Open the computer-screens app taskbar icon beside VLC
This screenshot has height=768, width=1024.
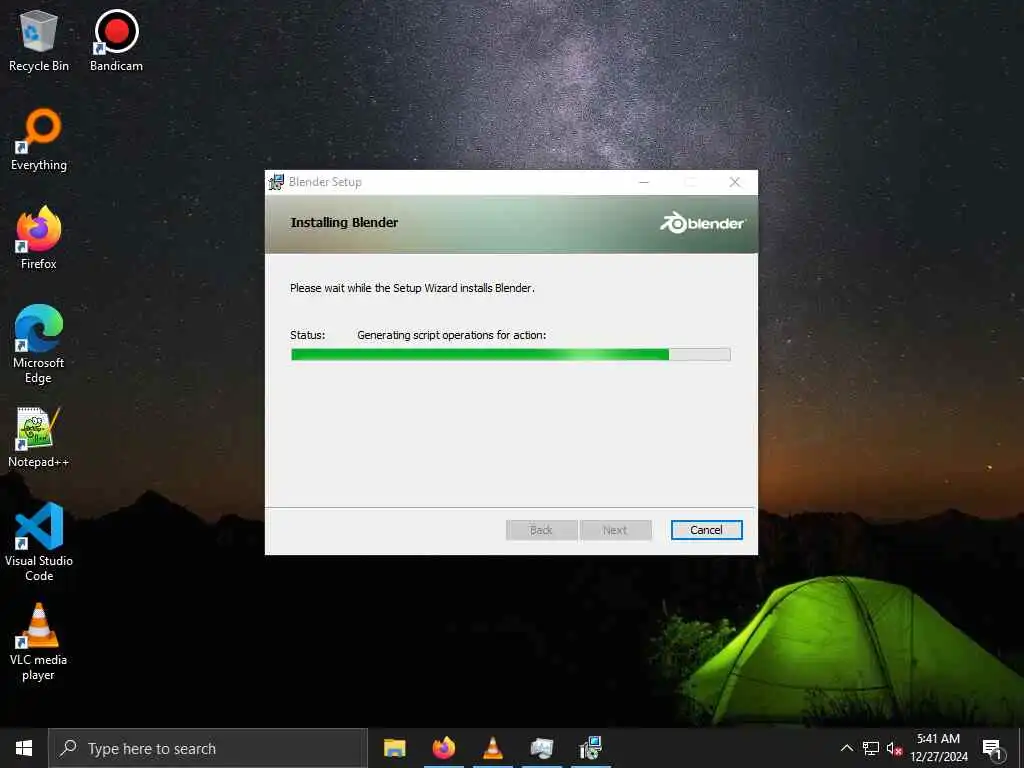click(541, 748)
